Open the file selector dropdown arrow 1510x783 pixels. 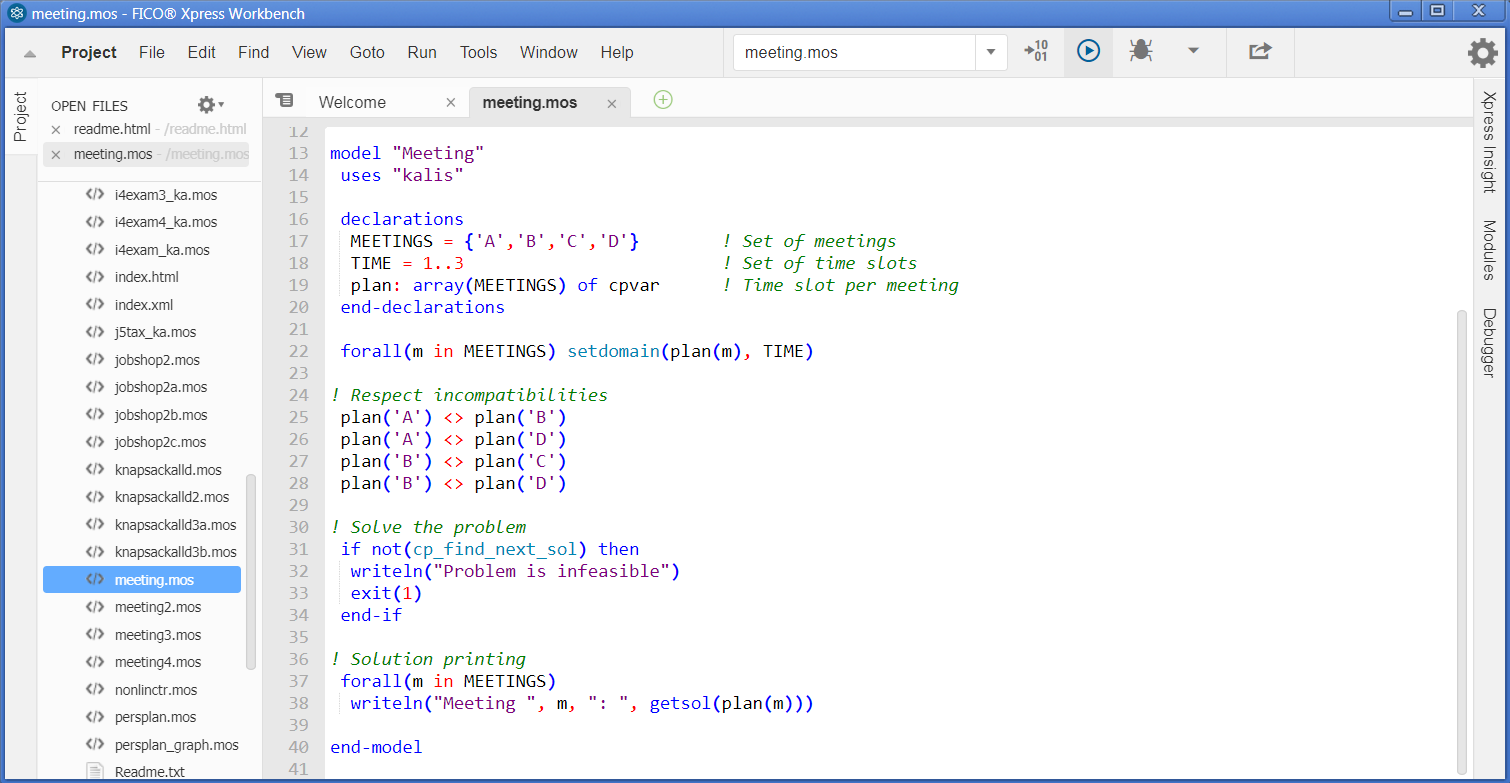point(991,52)
